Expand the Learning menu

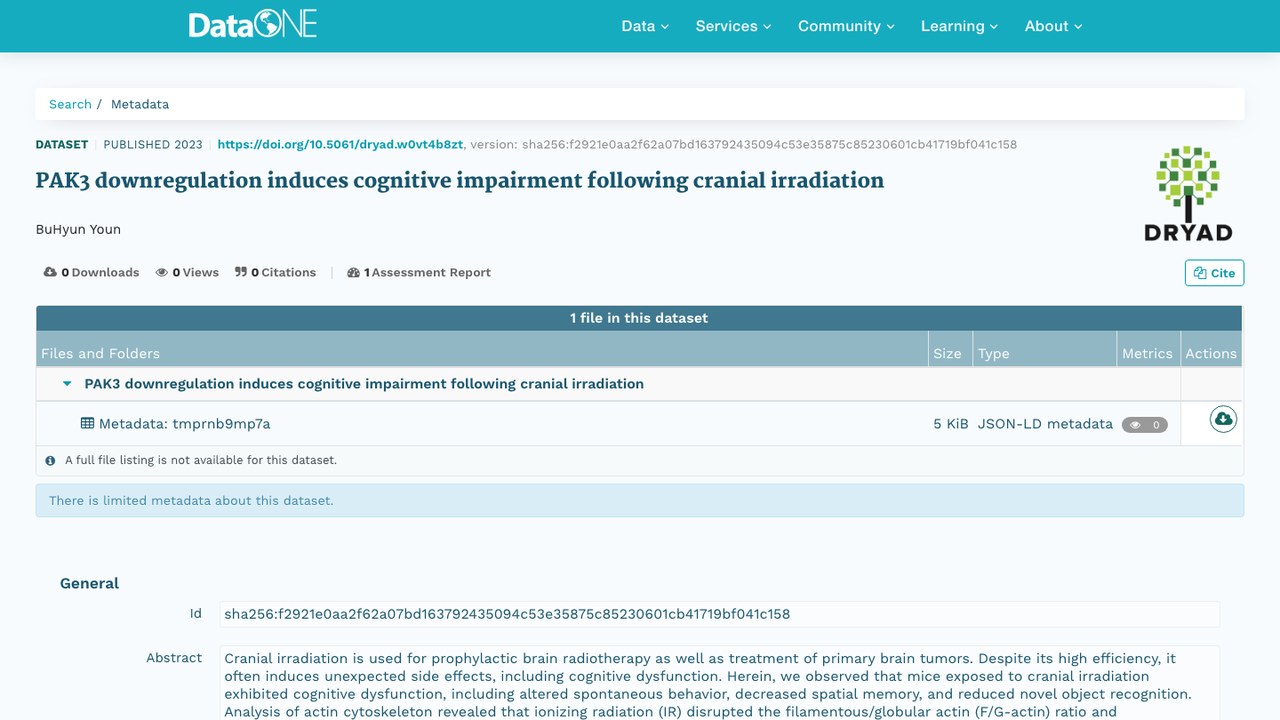coord(959,26)
